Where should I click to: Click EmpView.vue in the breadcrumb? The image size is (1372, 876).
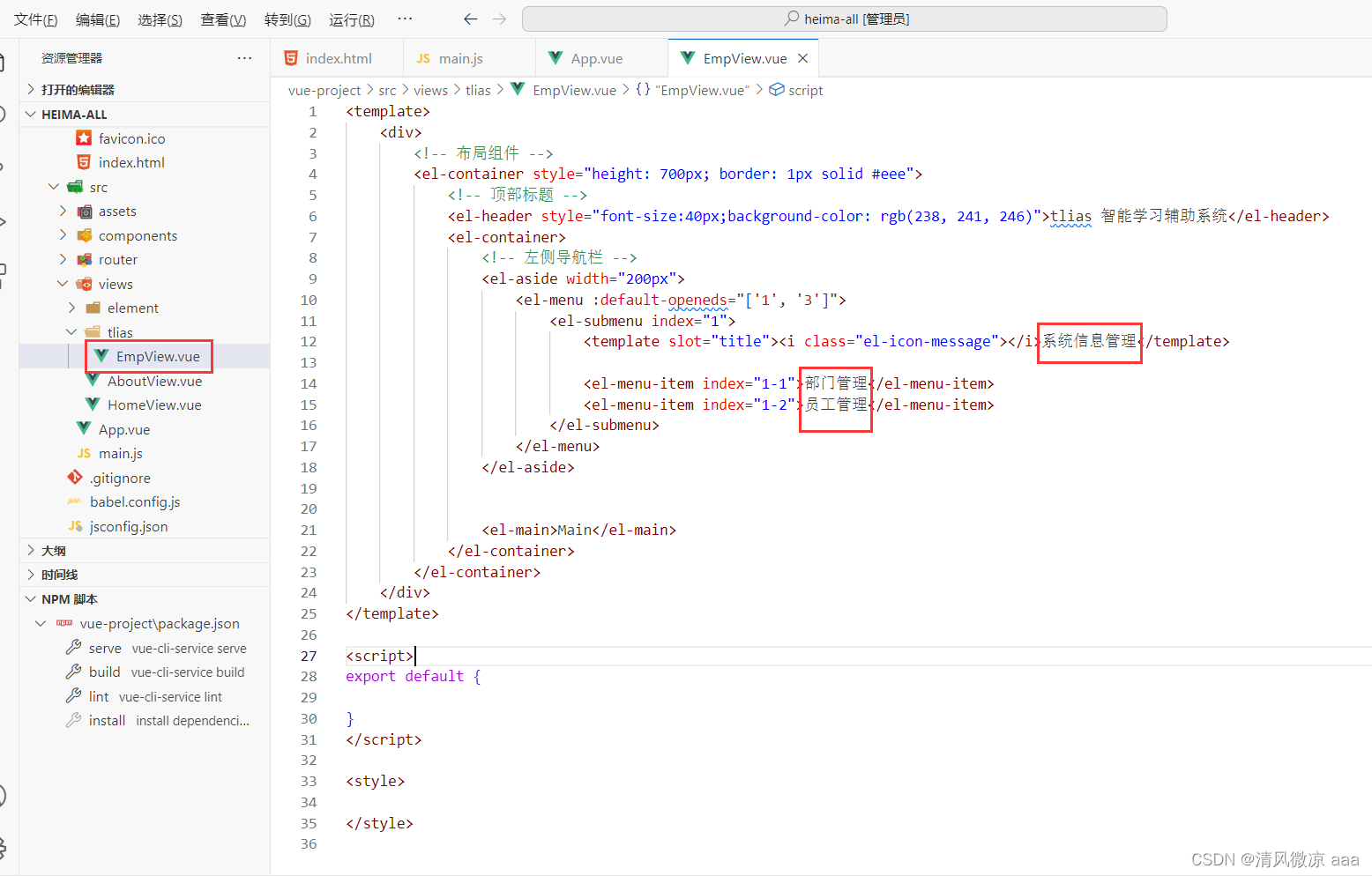[x=574, y=90]
